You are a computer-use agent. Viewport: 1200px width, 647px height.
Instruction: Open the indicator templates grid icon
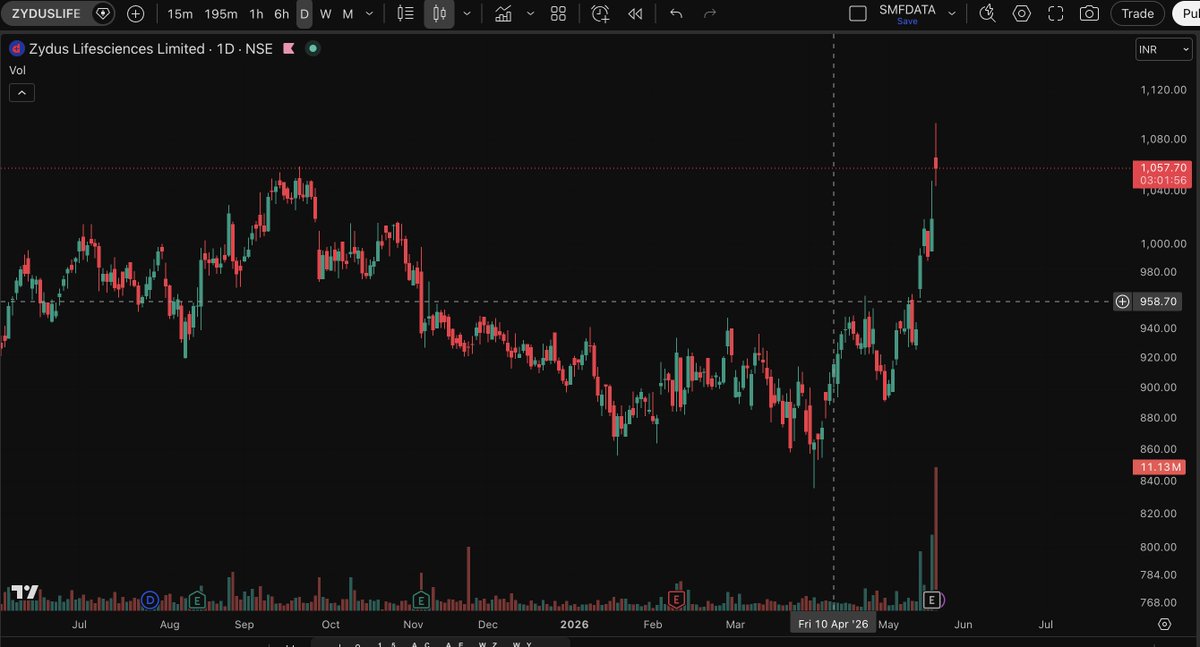coord(558,14)
